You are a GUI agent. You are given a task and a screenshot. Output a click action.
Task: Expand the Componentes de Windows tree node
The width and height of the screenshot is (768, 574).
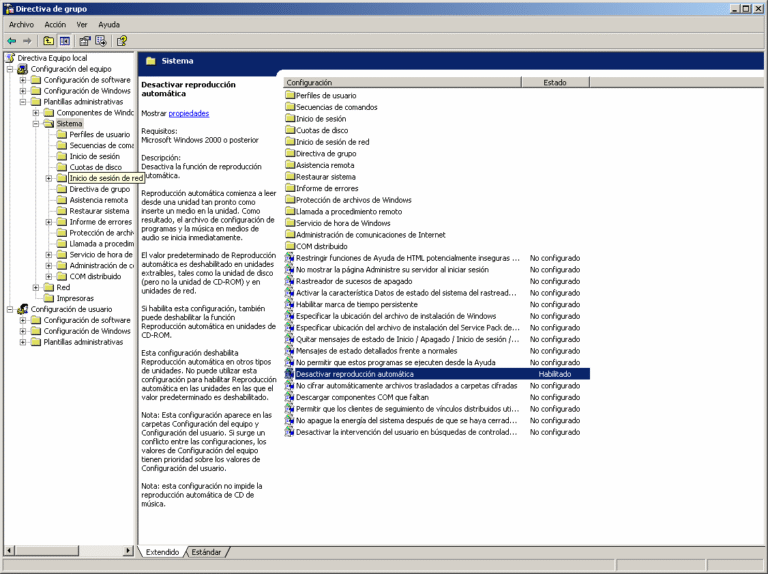coord(36,113)
